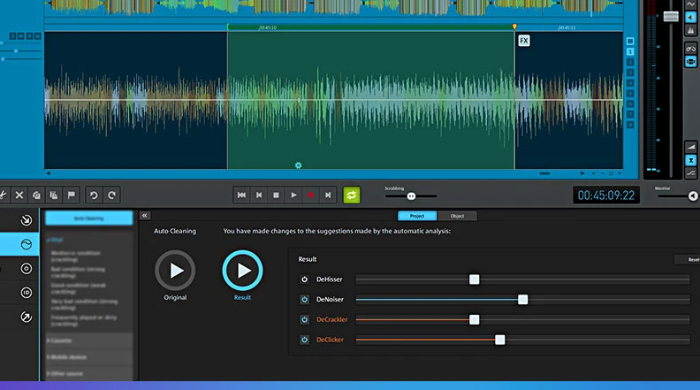Toggle the green loop playback button

pyautogui.click(x=351, y=195)
